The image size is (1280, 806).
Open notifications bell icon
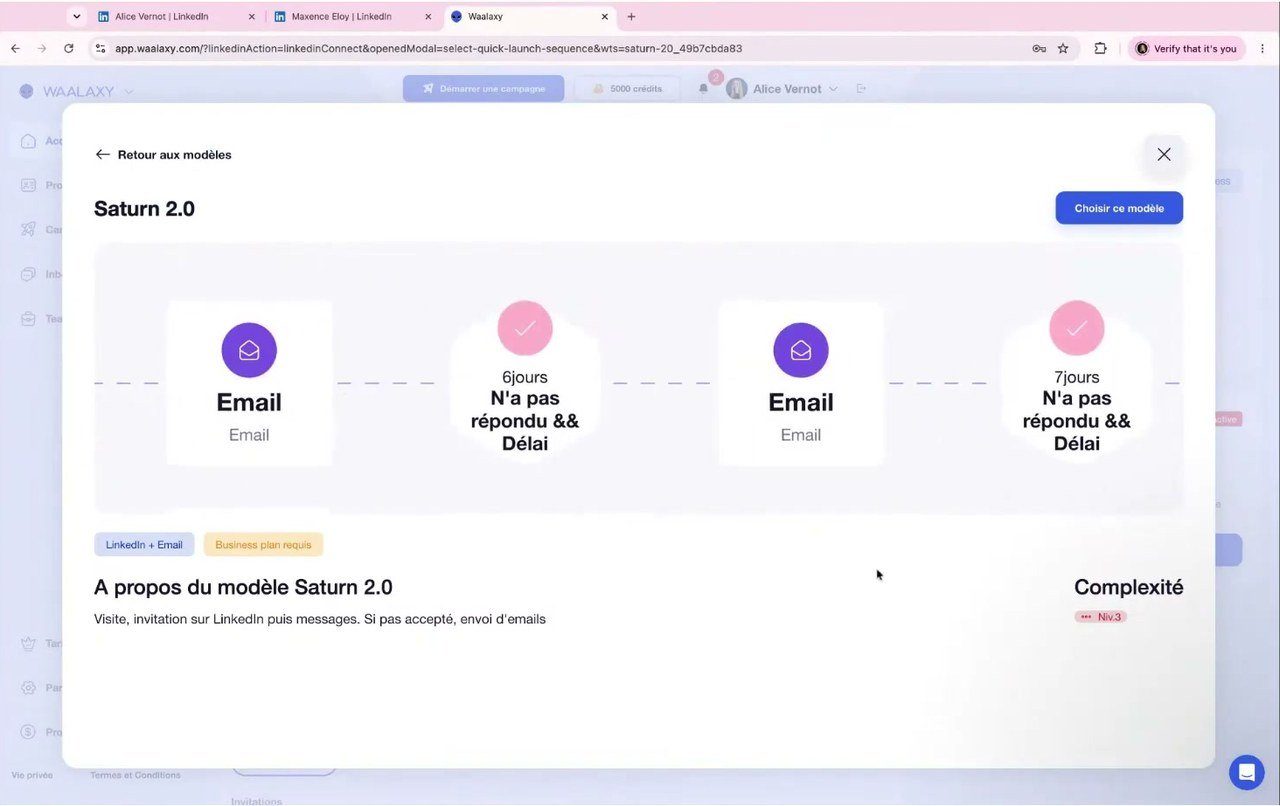pyautogui.click(x=703, y=89)
